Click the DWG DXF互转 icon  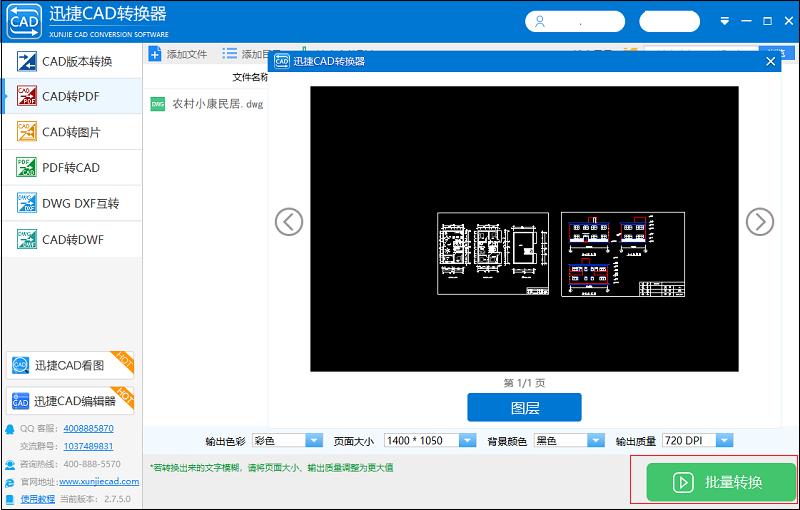click(27, 203)
